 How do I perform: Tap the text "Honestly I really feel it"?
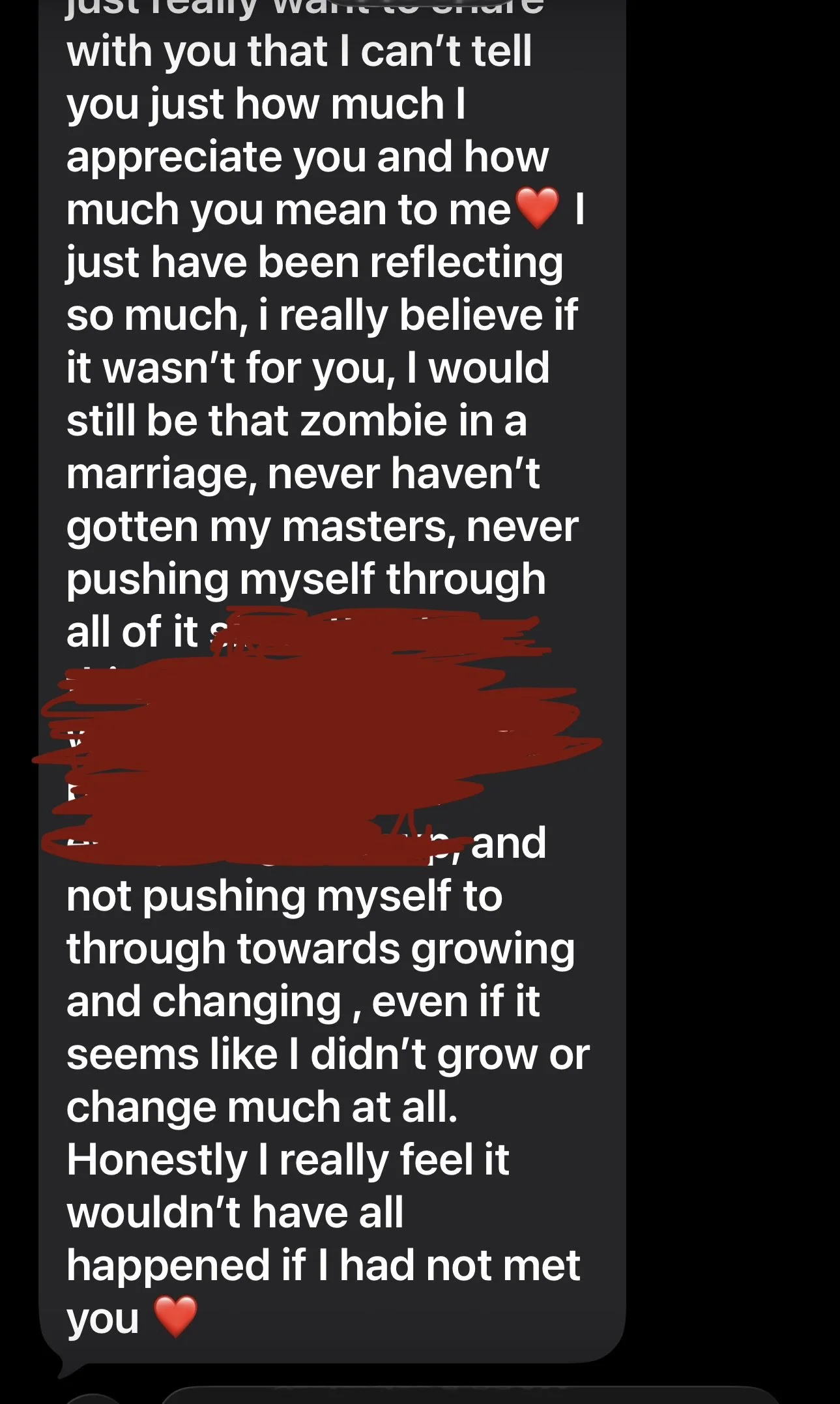pos(287,1162)
